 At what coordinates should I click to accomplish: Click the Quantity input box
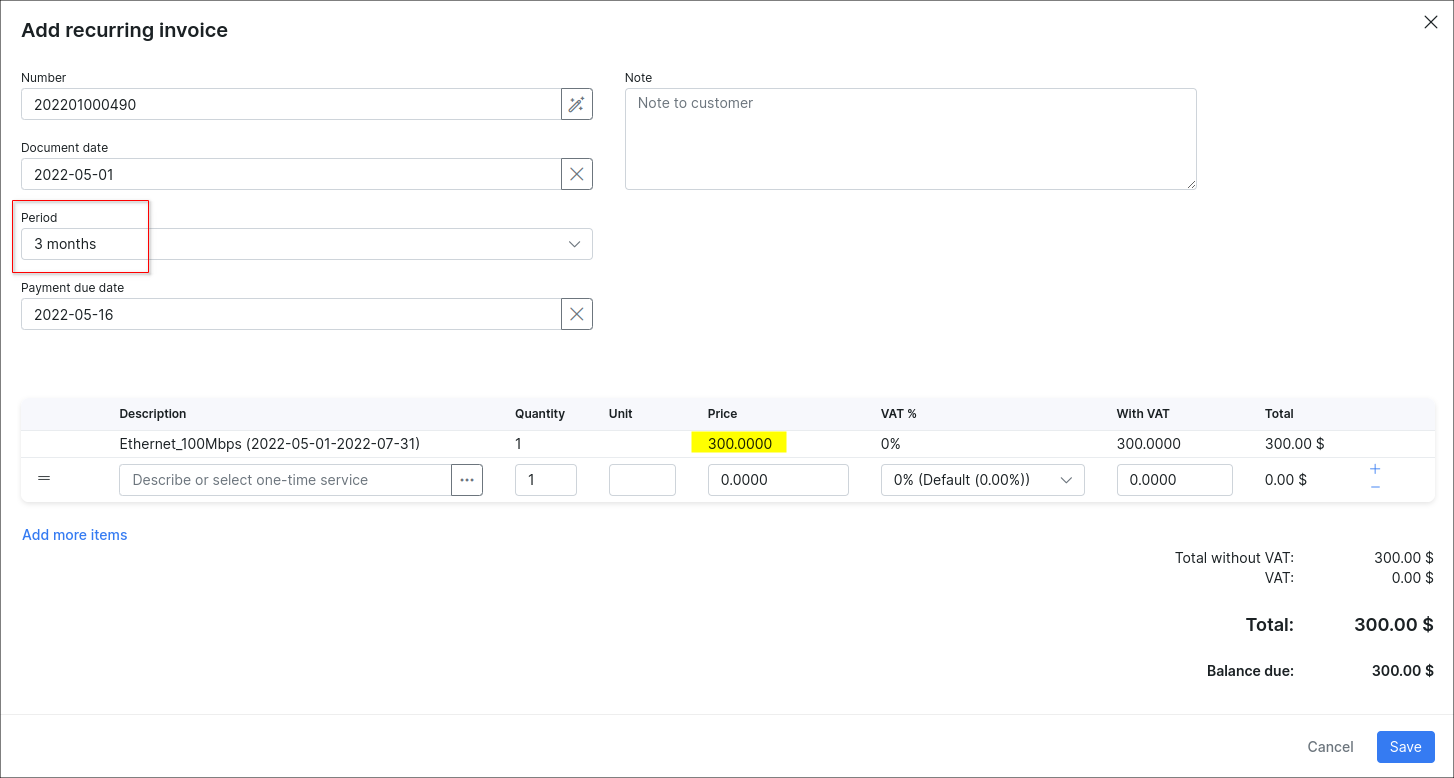(545, 480)
